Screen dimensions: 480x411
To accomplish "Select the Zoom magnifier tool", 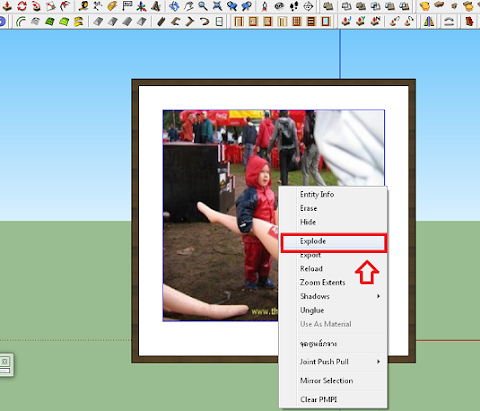I will pos(203,6).
